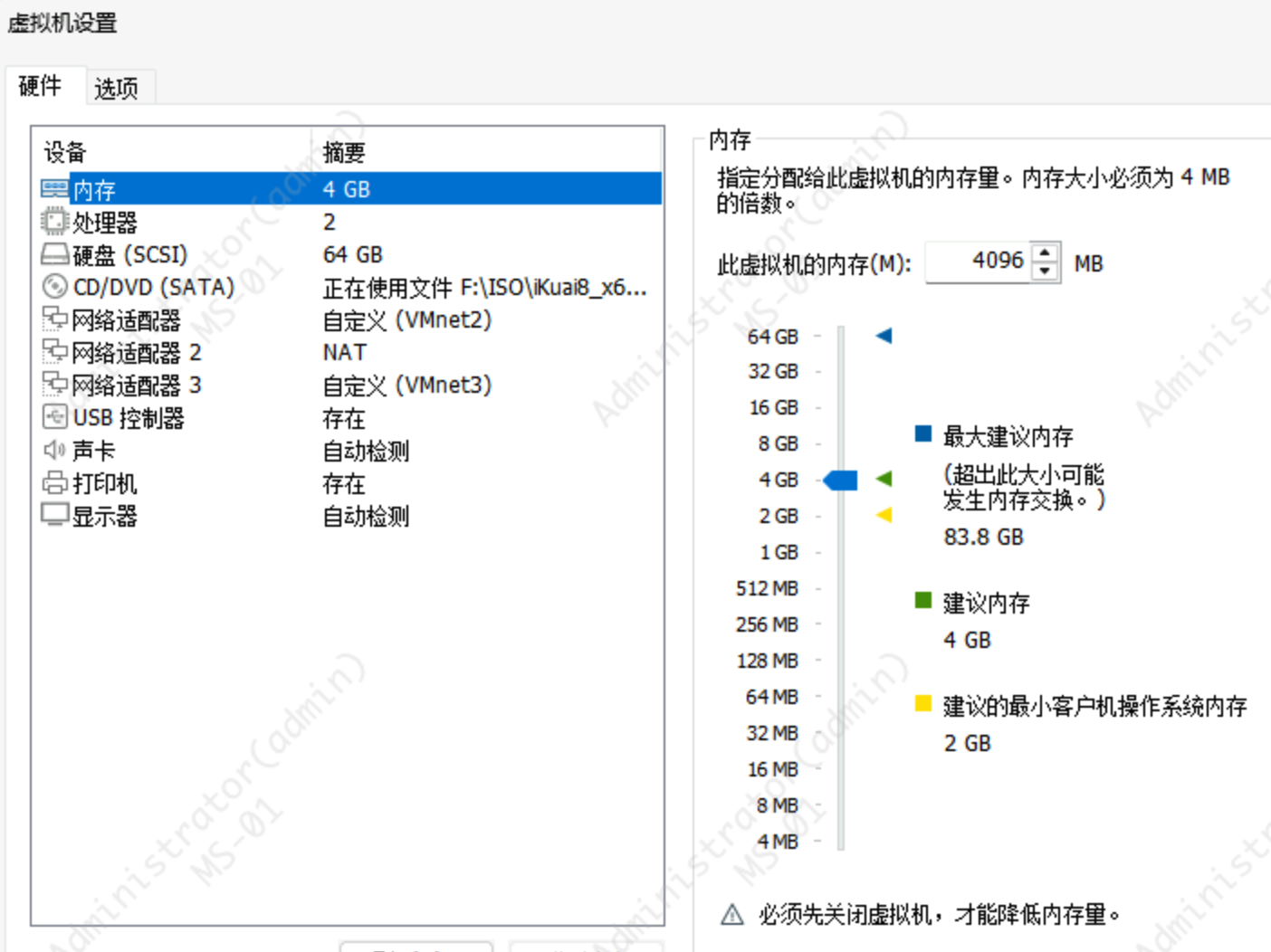Click the blue maximum memory marker triangle
Image resolution: width=1271 pixels, height=952 pixels.
pos(884,336)
